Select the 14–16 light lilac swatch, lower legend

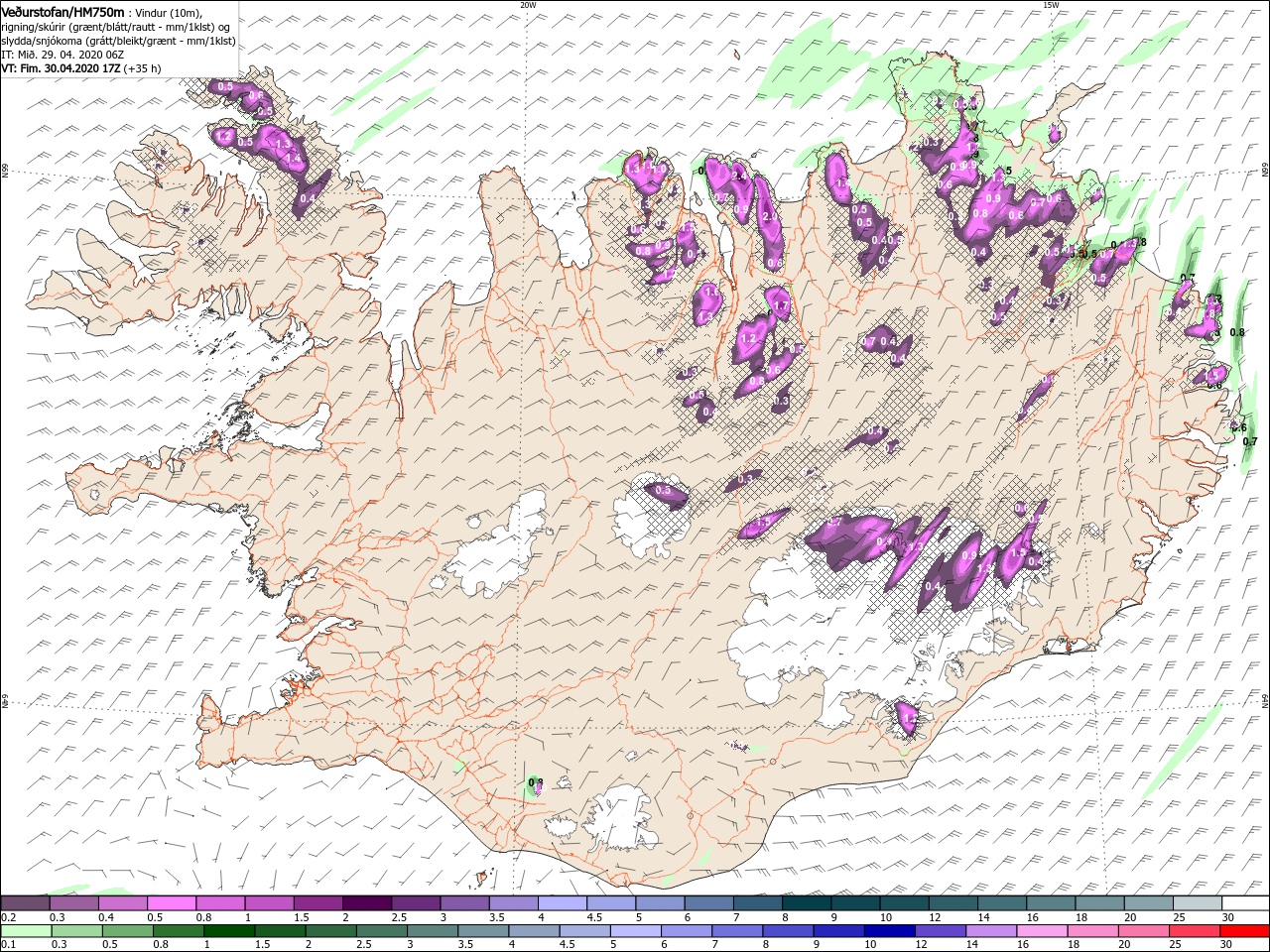click(988, 931)
